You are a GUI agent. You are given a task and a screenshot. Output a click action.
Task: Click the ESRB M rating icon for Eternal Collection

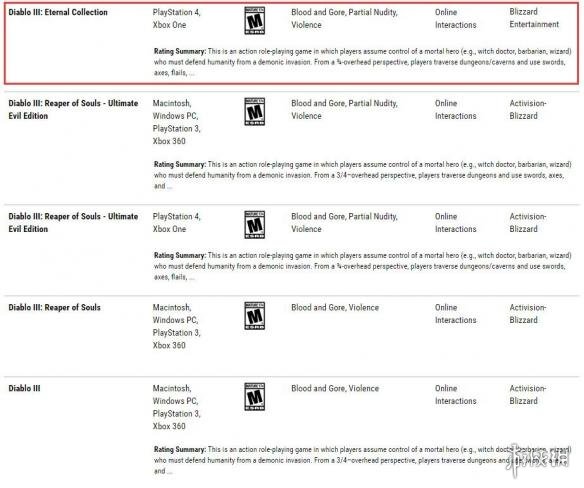tap(255, 20)
